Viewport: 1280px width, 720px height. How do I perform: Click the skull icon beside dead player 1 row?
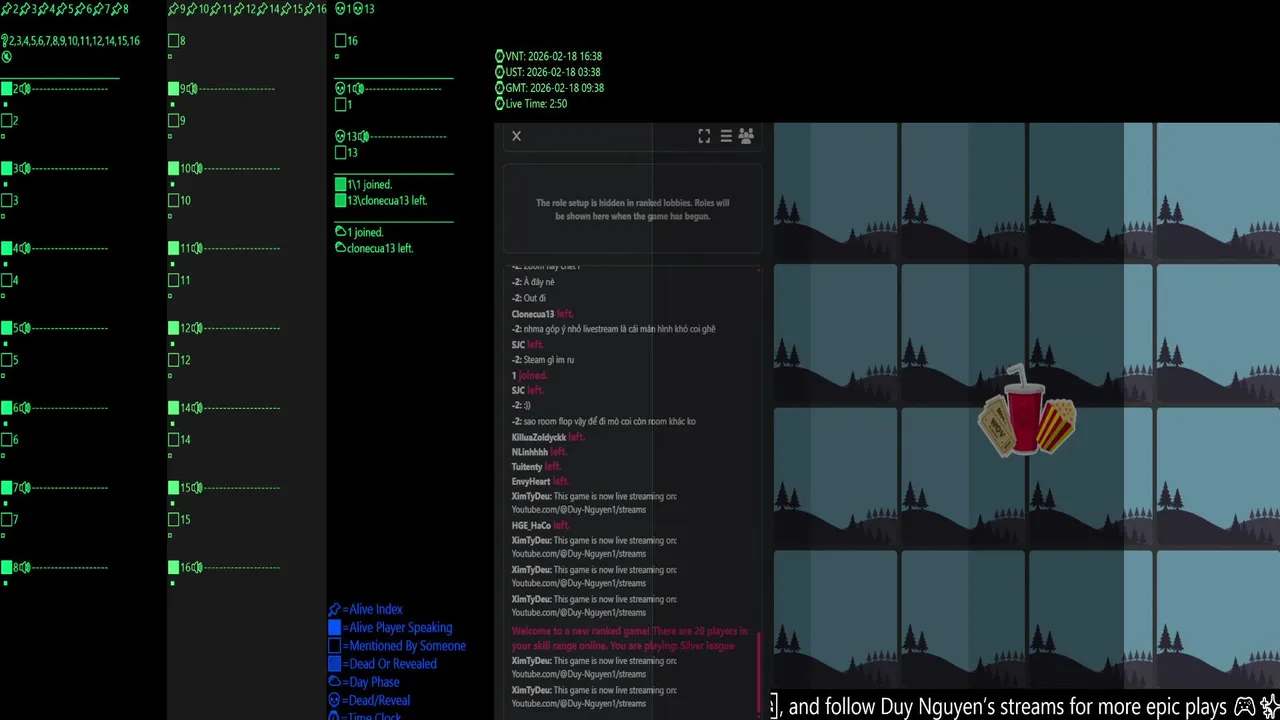340,89
